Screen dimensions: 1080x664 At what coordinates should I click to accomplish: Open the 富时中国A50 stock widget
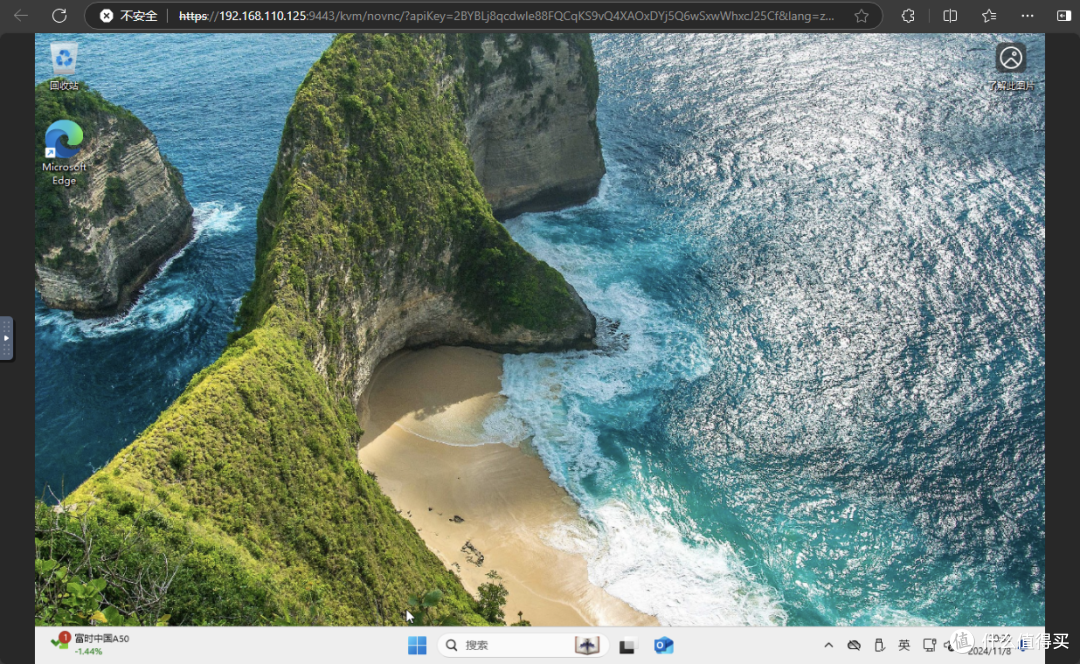(90, 645)
